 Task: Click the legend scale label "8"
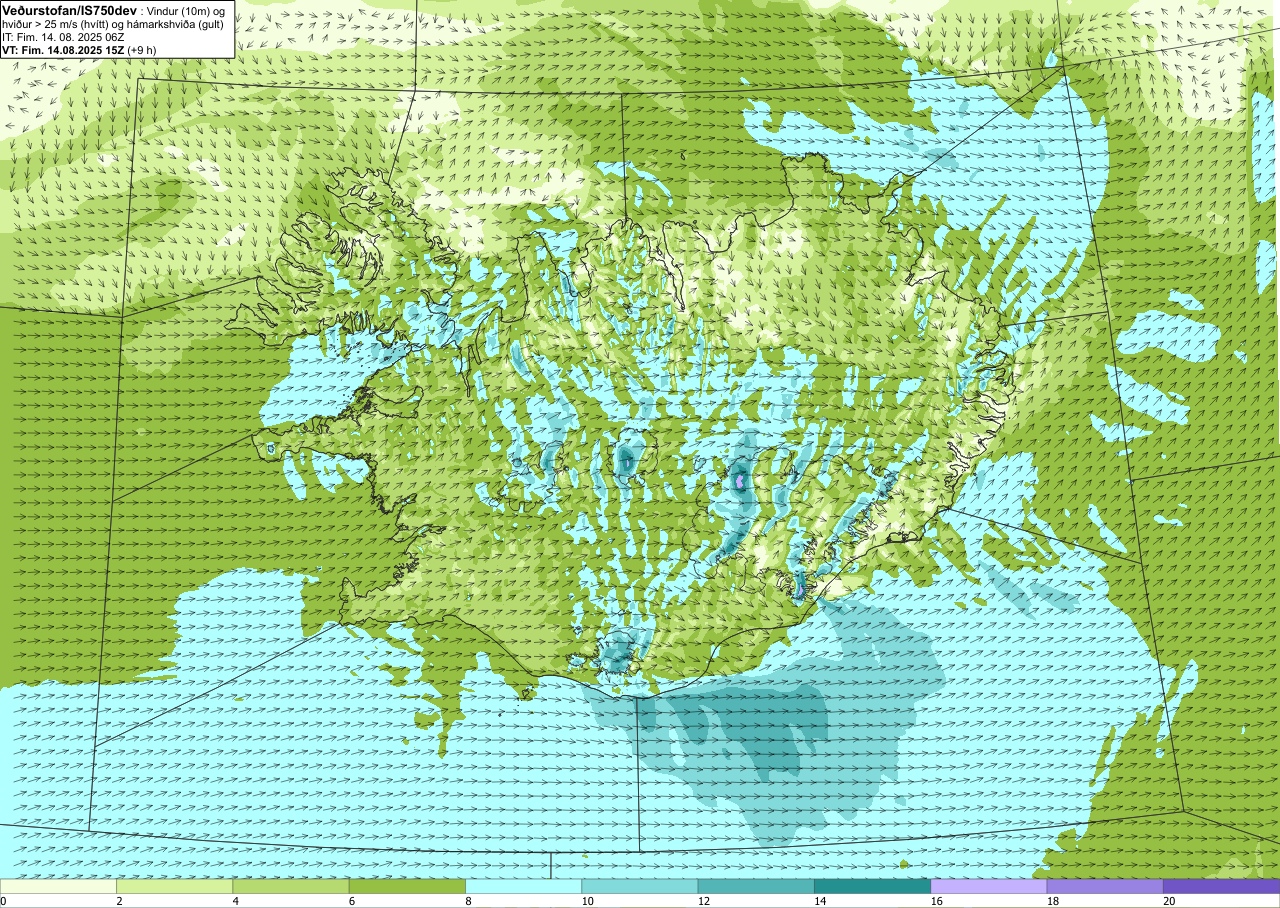click(468, 901)
